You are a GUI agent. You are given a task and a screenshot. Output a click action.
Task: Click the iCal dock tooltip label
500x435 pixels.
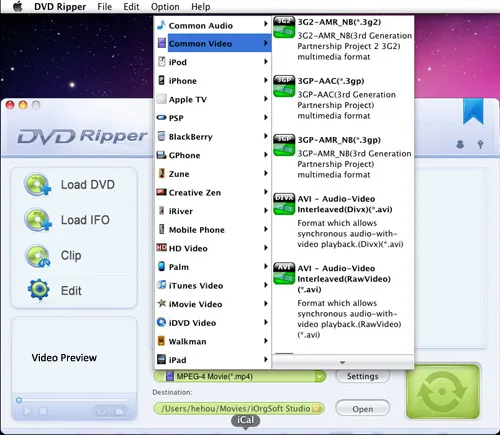pos(245,420)
